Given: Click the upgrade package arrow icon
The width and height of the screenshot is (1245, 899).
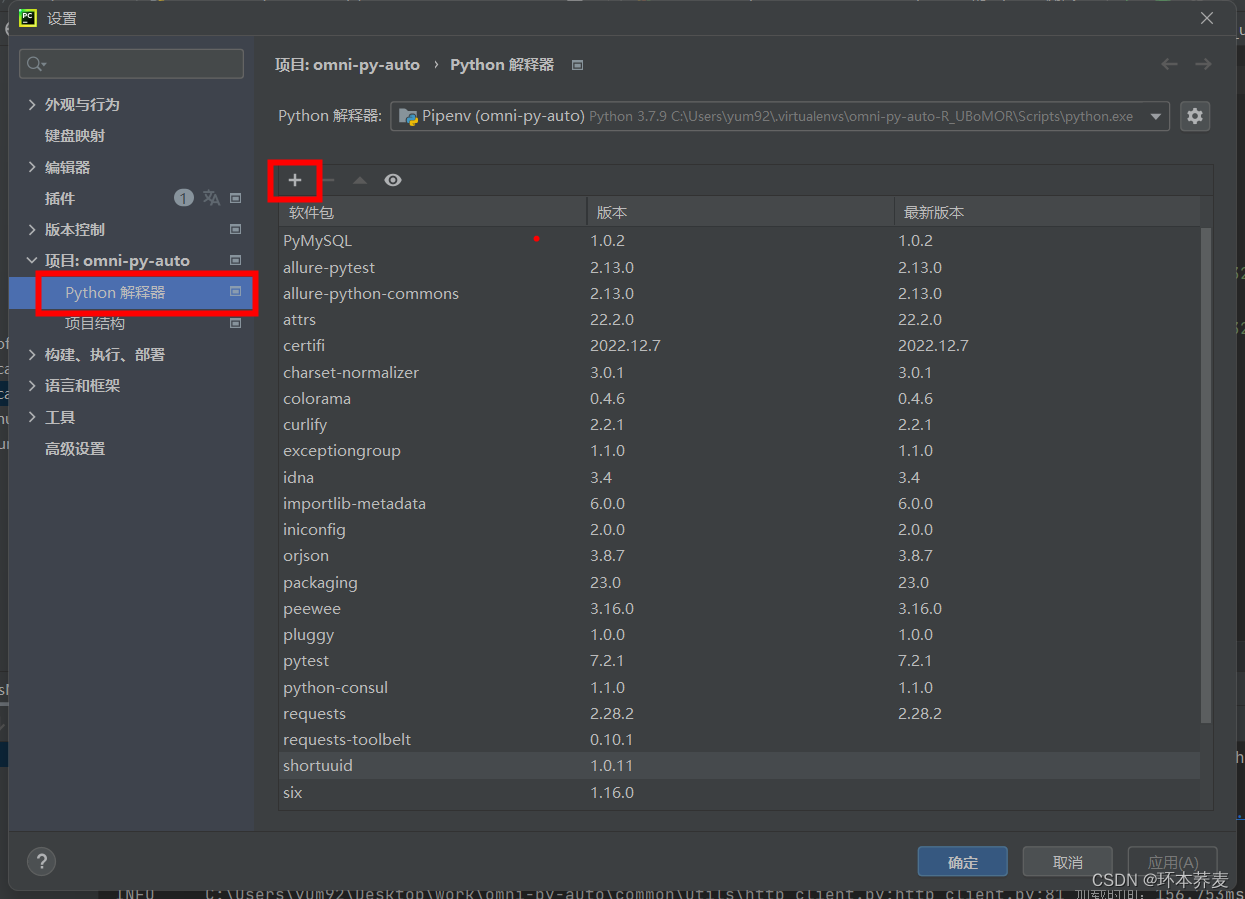Looking at the screenshot, I should (x=360, y=180).
